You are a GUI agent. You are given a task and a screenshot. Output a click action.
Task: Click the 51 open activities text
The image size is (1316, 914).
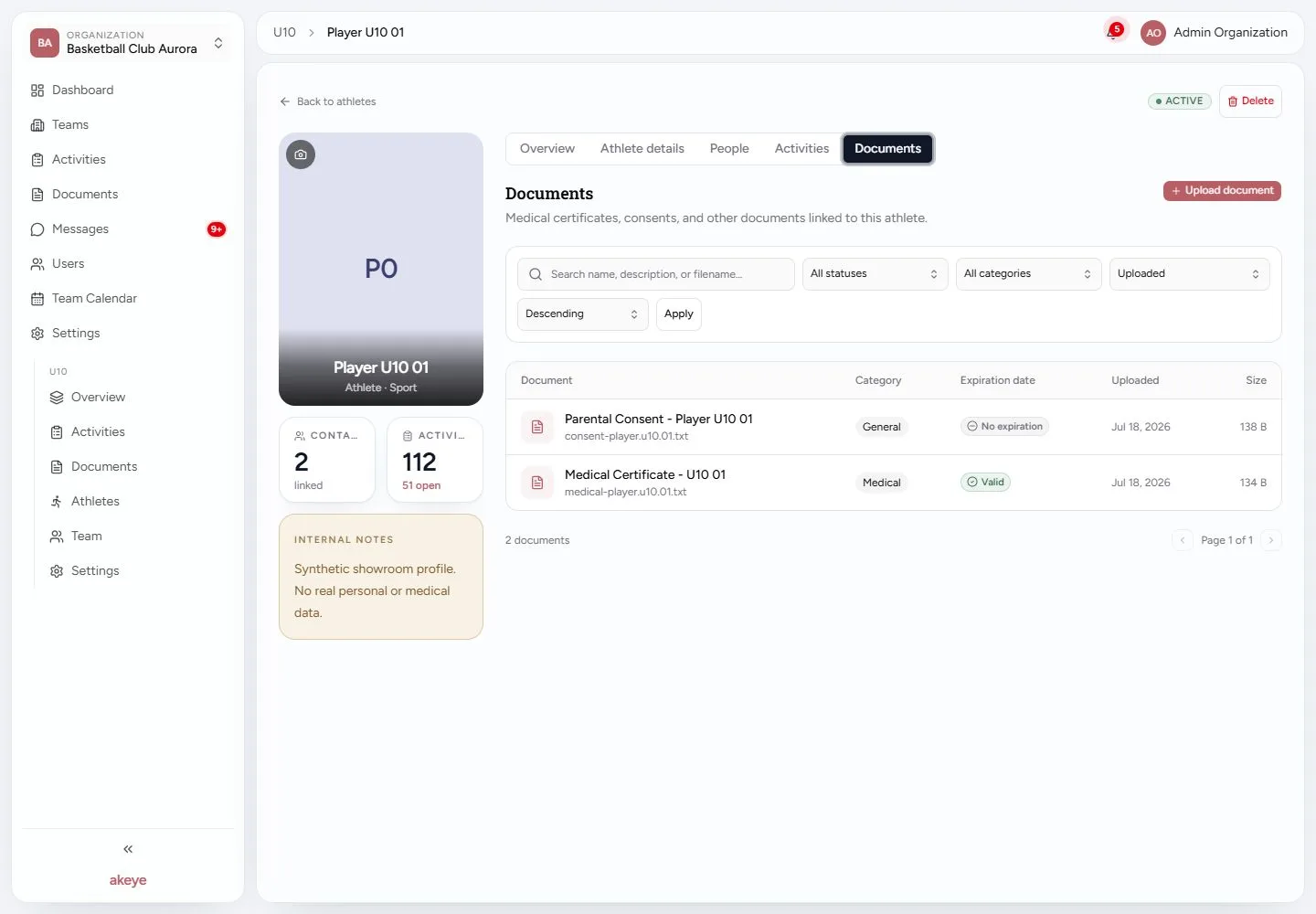tap(421, 486)
